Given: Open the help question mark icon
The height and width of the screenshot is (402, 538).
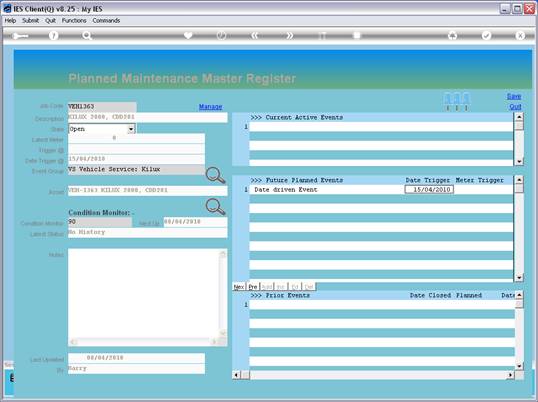Looking at the screenshot, I should tap(54, 36).
